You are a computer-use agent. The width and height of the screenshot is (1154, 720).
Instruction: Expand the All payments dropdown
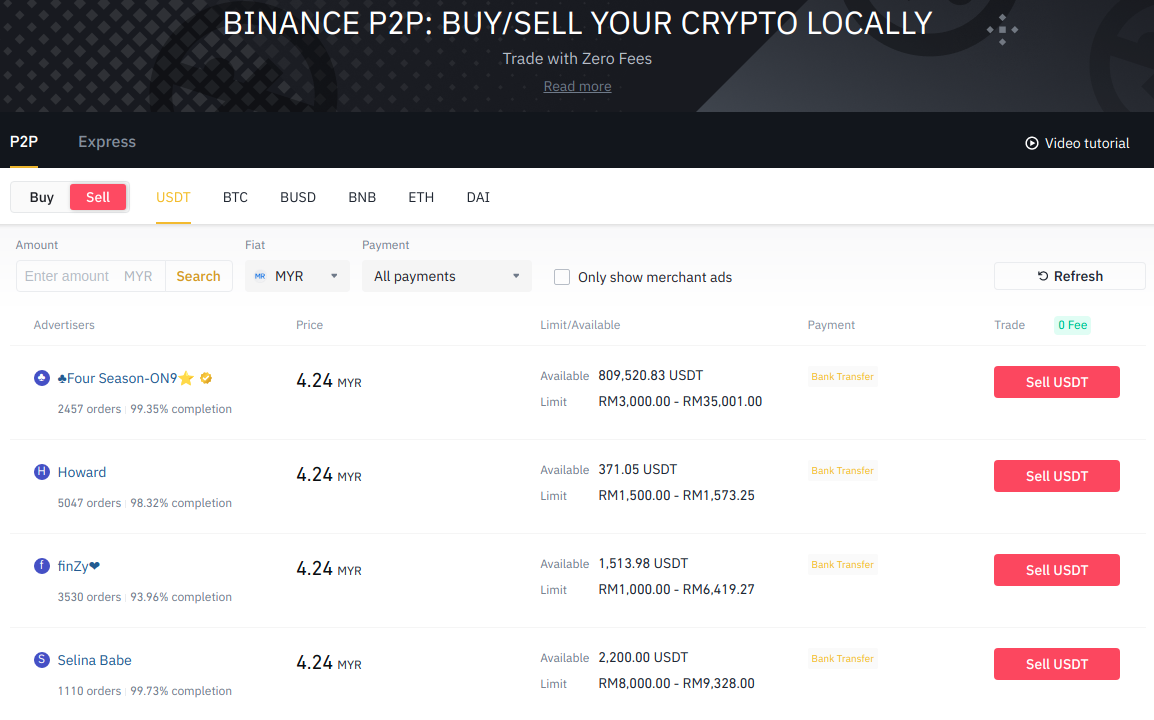(x=447, y=276)
